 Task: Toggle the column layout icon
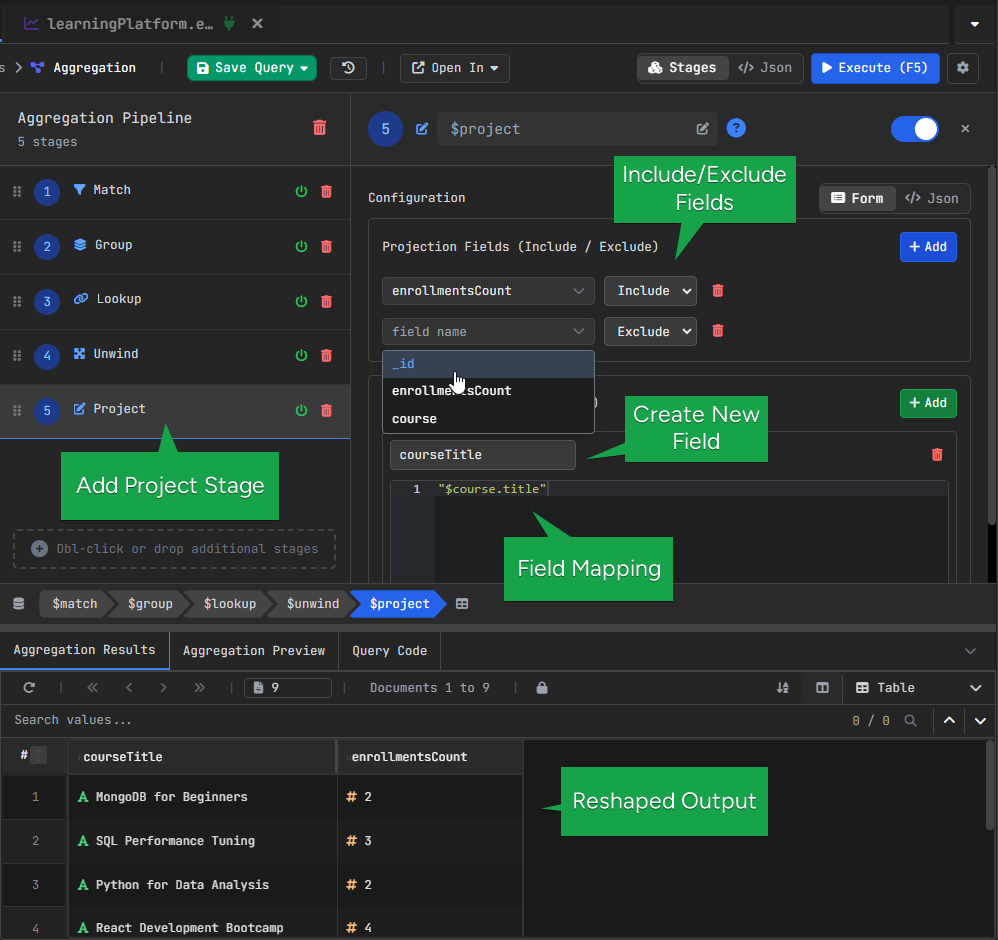822,687
